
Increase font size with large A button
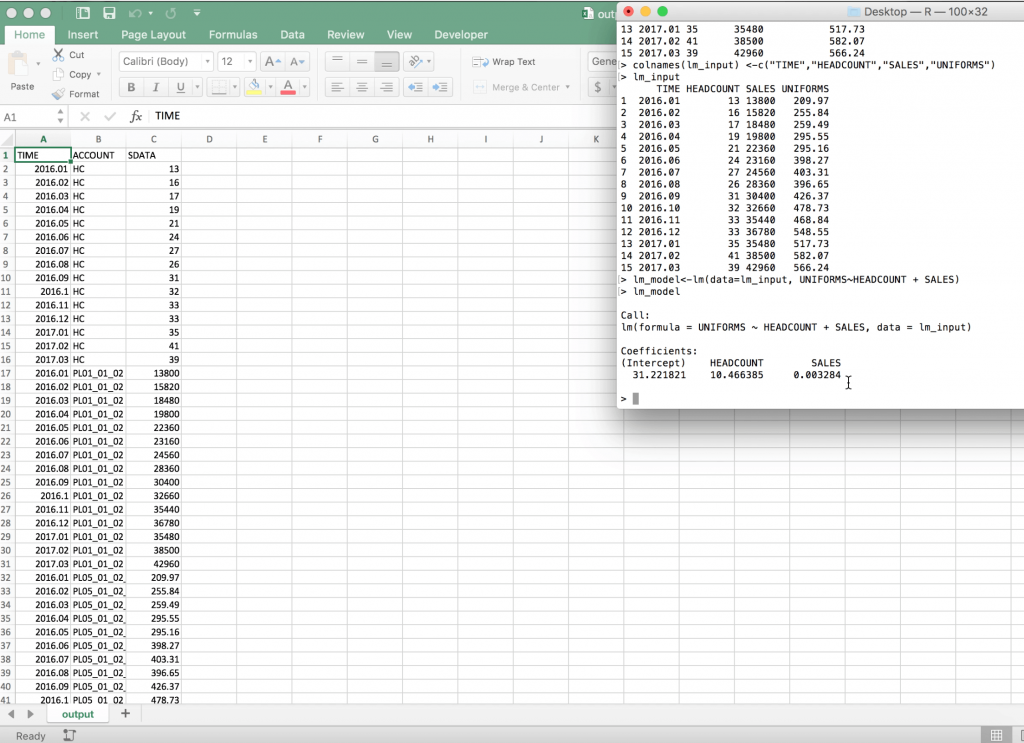point(272,61)
